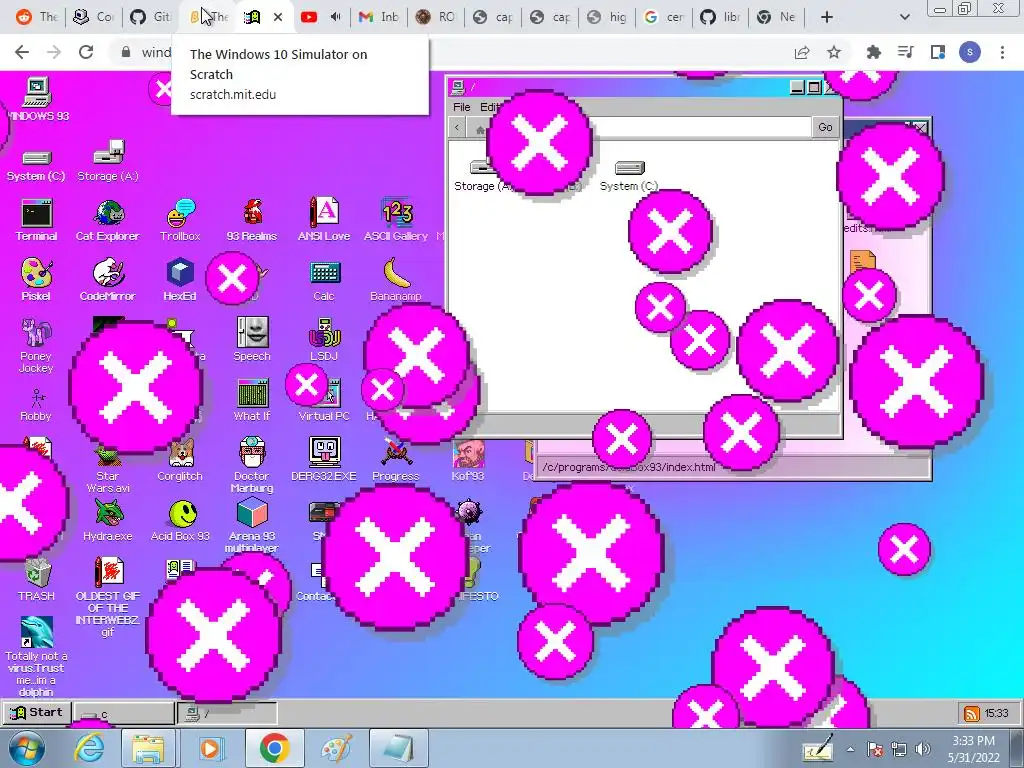This screenshot has height=768, width=1024.
Task: Launch Arena 93 multiplayer cube icon
Action: point(252,524)
